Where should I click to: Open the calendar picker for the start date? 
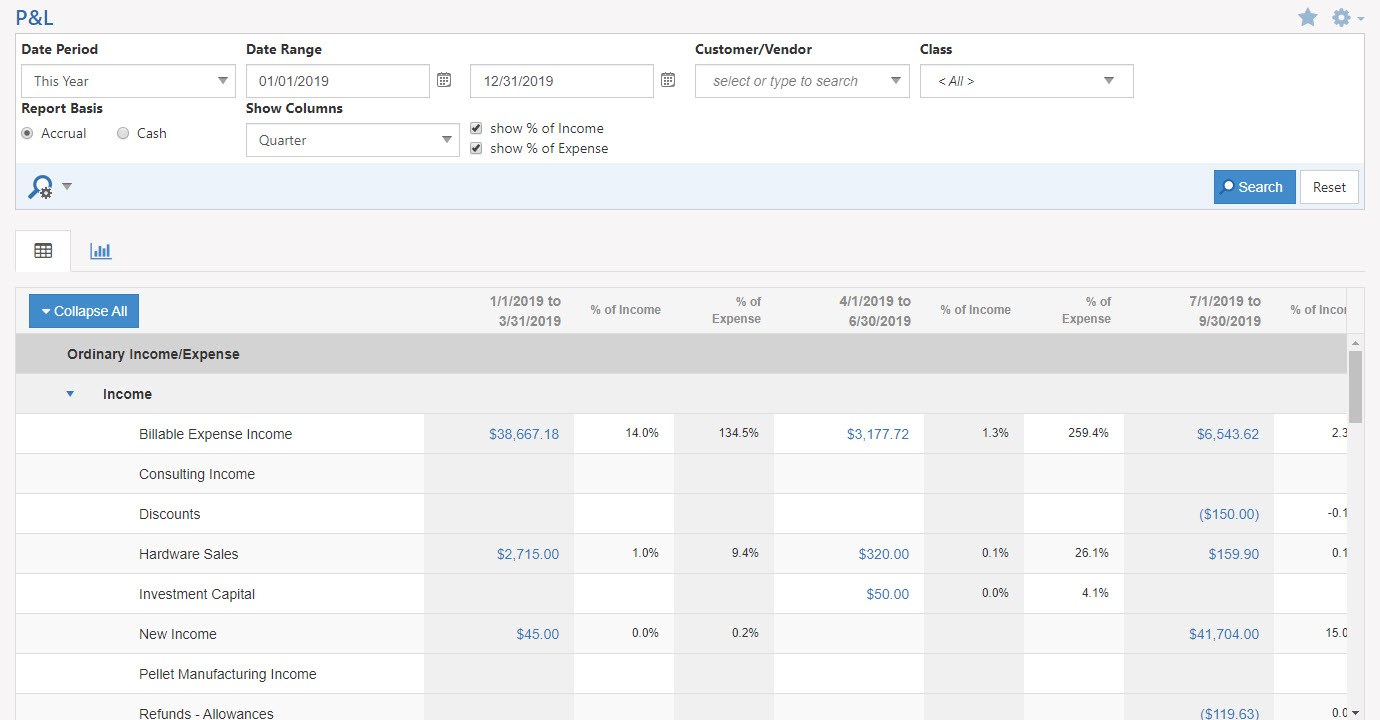coord(444,80)
